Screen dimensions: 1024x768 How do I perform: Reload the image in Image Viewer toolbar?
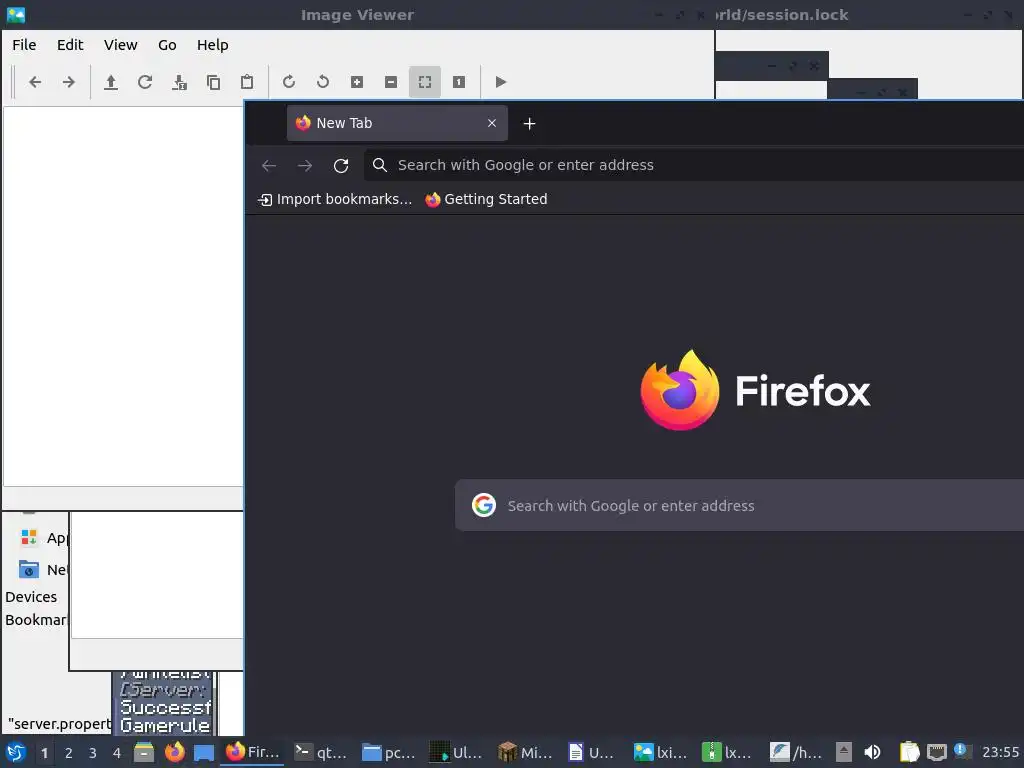[145, 82]
